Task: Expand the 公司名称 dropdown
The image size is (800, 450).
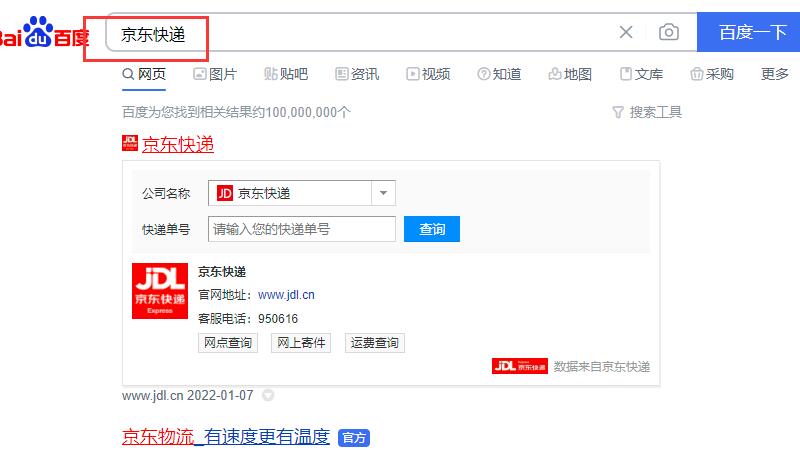Action: 384,193
